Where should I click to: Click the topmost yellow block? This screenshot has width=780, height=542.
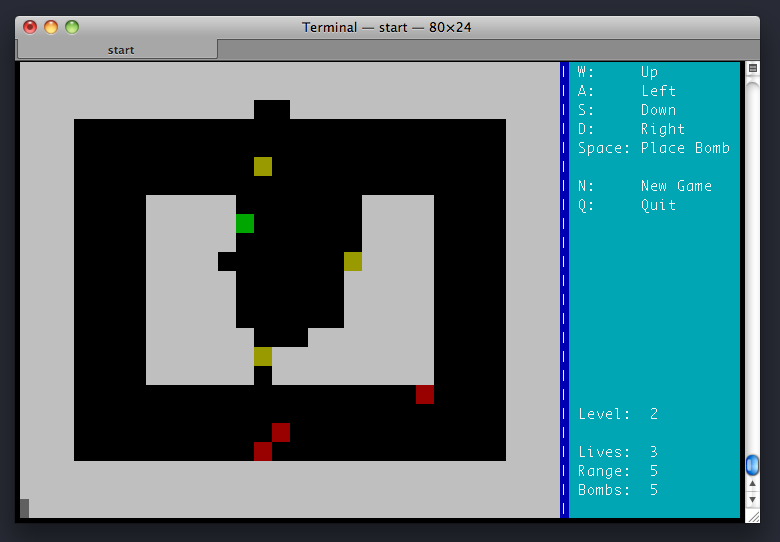[263, 166]
